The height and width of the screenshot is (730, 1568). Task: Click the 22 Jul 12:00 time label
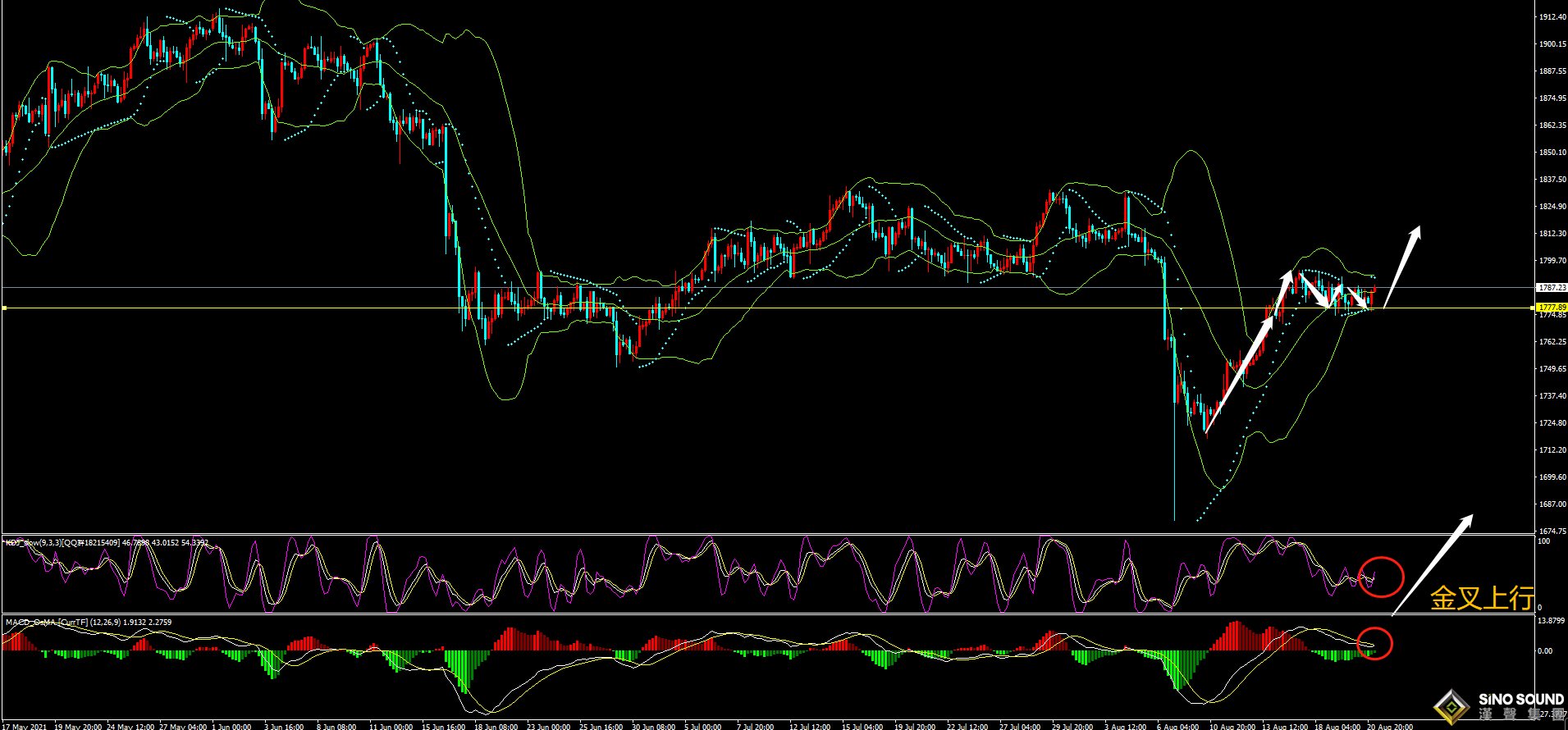click(x=967, y=726)
